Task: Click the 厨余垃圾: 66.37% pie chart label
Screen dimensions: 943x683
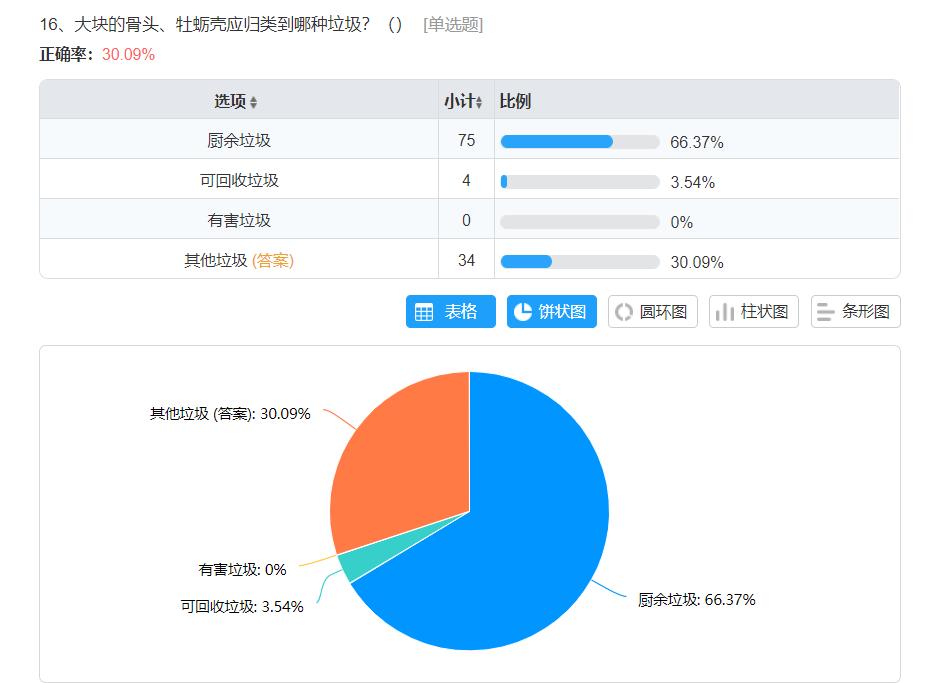Action: (697, 600)
